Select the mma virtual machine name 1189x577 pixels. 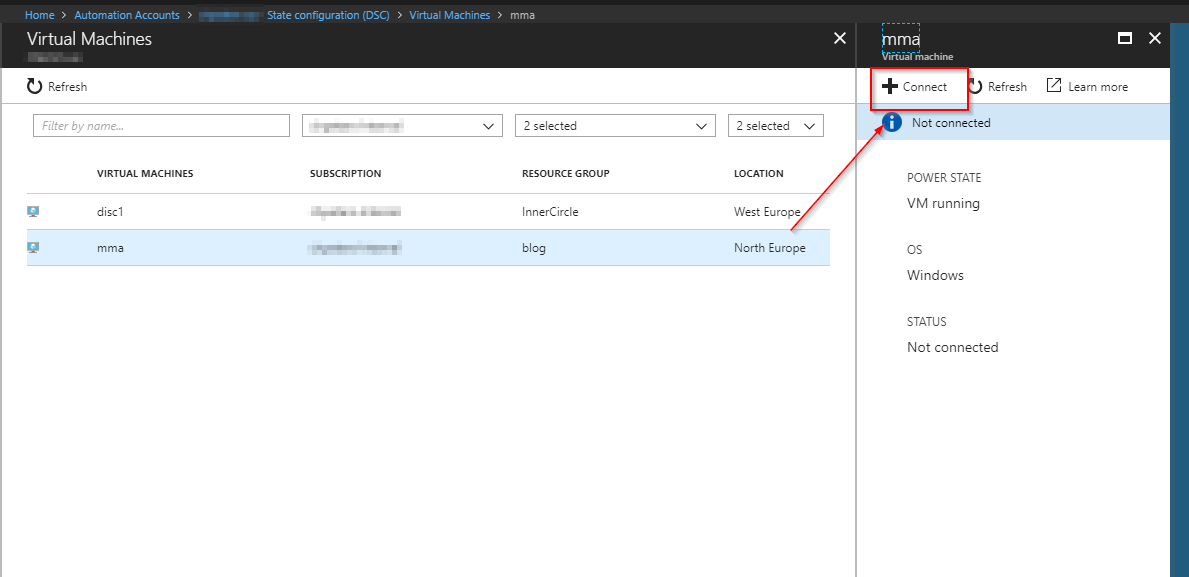pos(110,248)
